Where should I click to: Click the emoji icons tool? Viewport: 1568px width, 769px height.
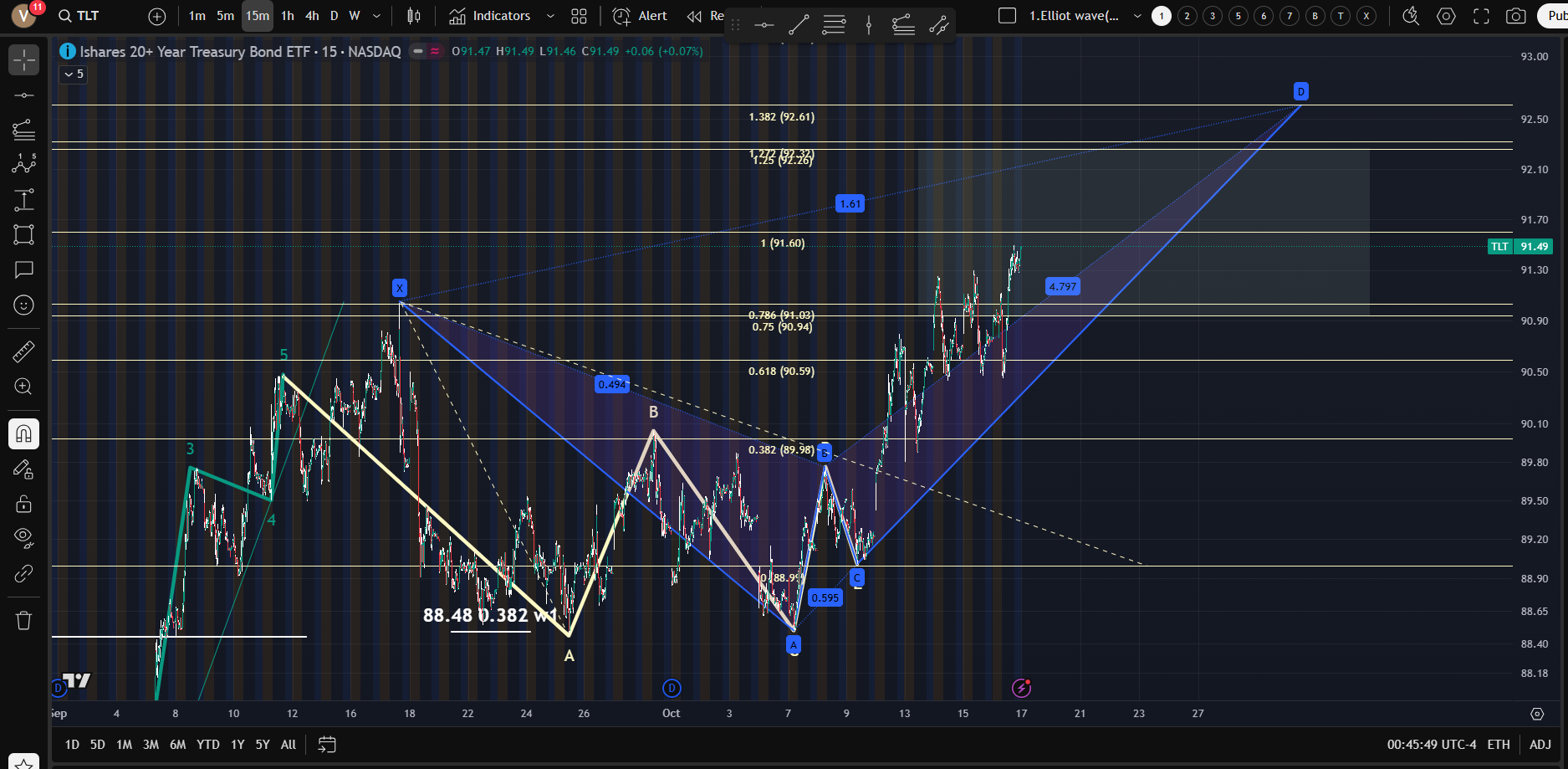point(23,305)
